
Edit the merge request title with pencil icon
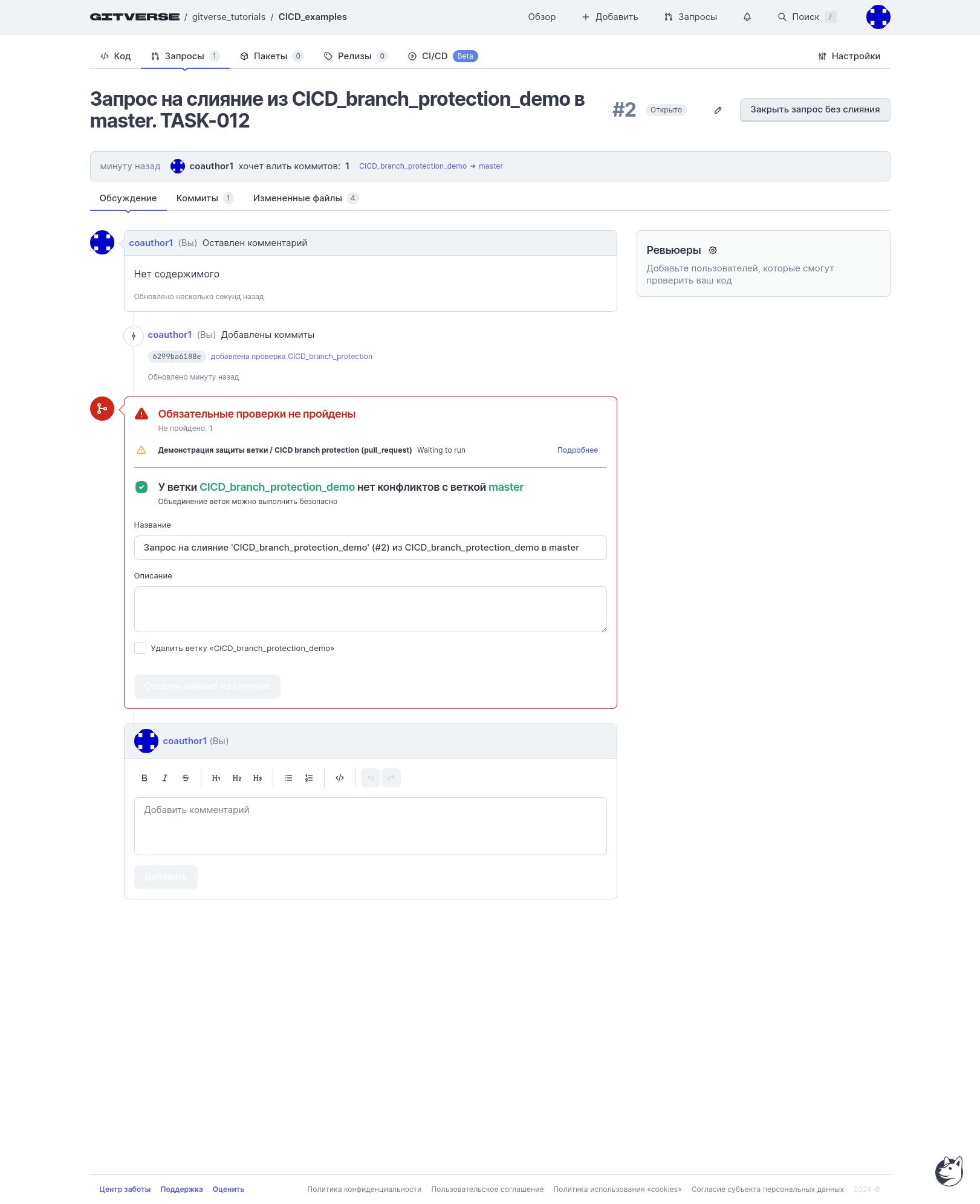(718, 110)
